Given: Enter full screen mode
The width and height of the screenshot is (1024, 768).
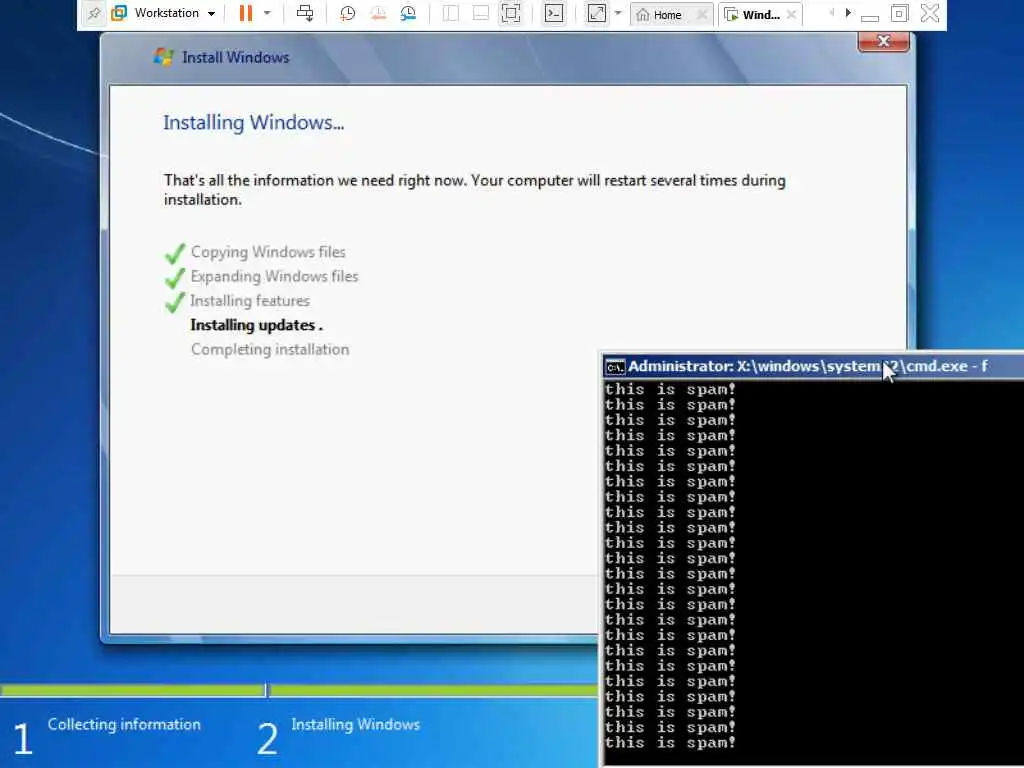Looking at the screenshot, I should 511,13.
